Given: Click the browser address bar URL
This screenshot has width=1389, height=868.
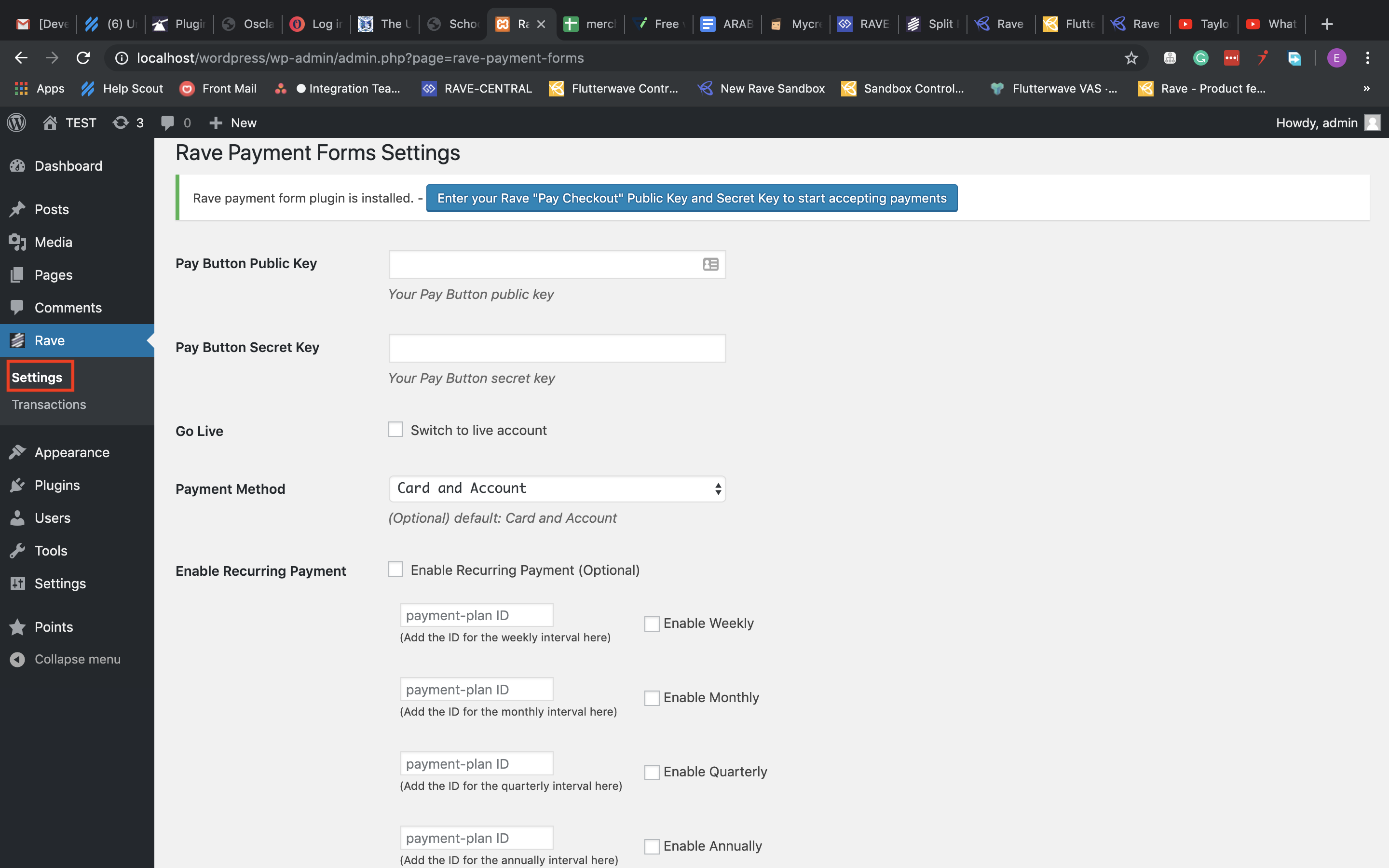Looking at the screenshot, I should click(360, 58).
